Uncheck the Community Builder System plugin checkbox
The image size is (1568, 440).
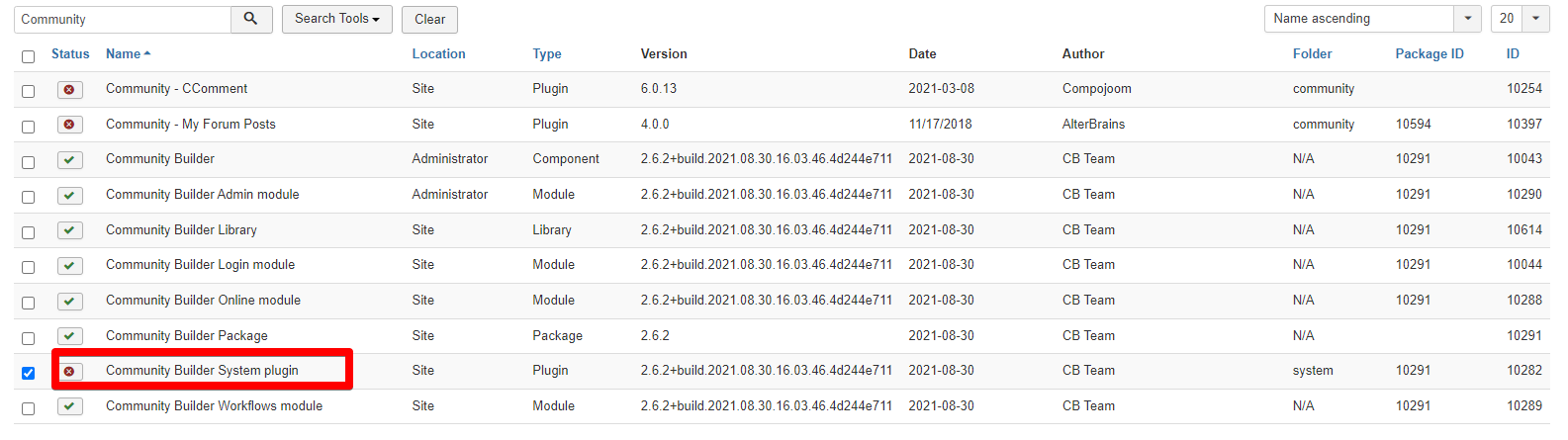click(x=28, y=373)
